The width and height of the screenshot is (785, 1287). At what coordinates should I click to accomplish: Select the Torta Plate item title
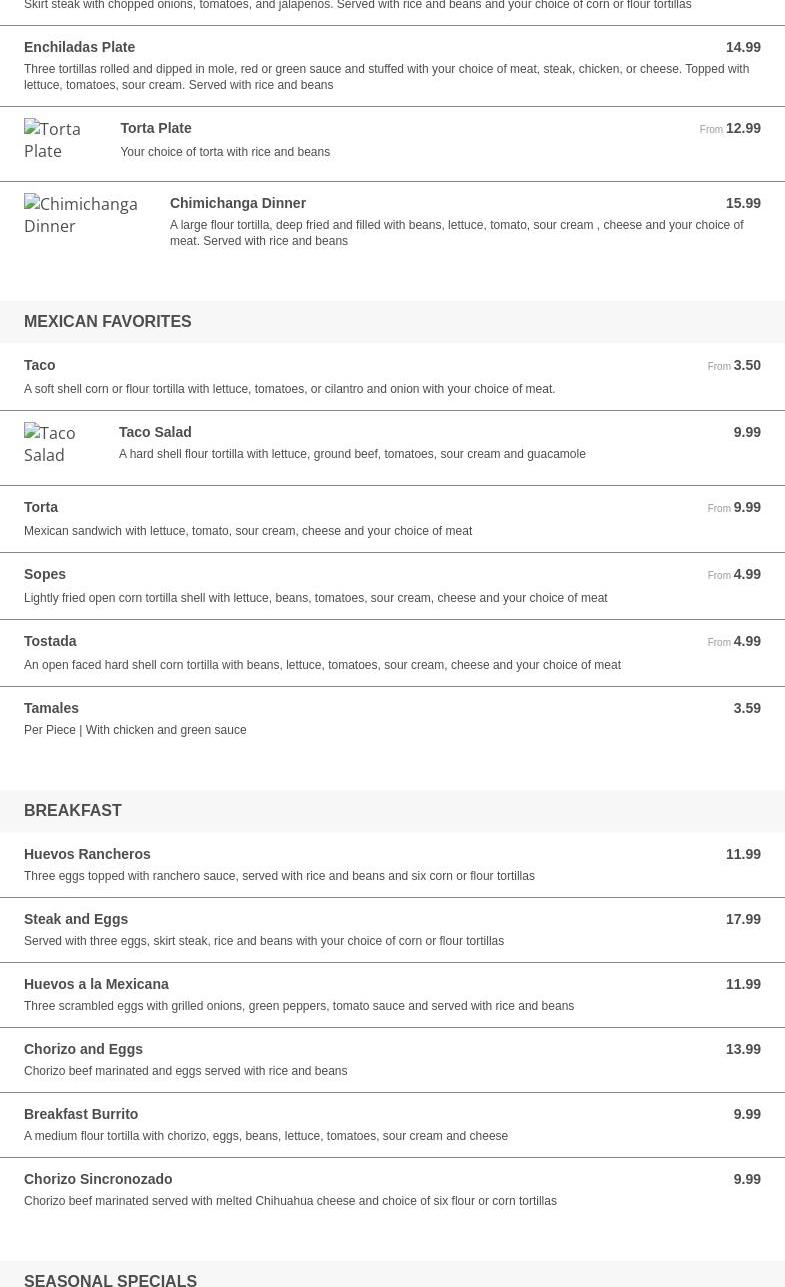coord(156,128)
